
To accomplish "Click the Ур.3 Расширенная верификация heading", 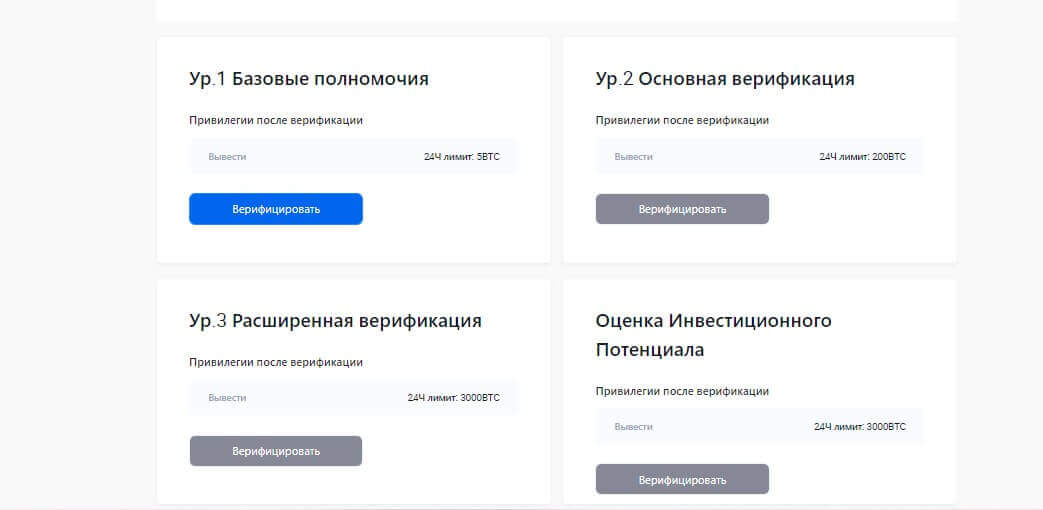I will pos(335,321).
